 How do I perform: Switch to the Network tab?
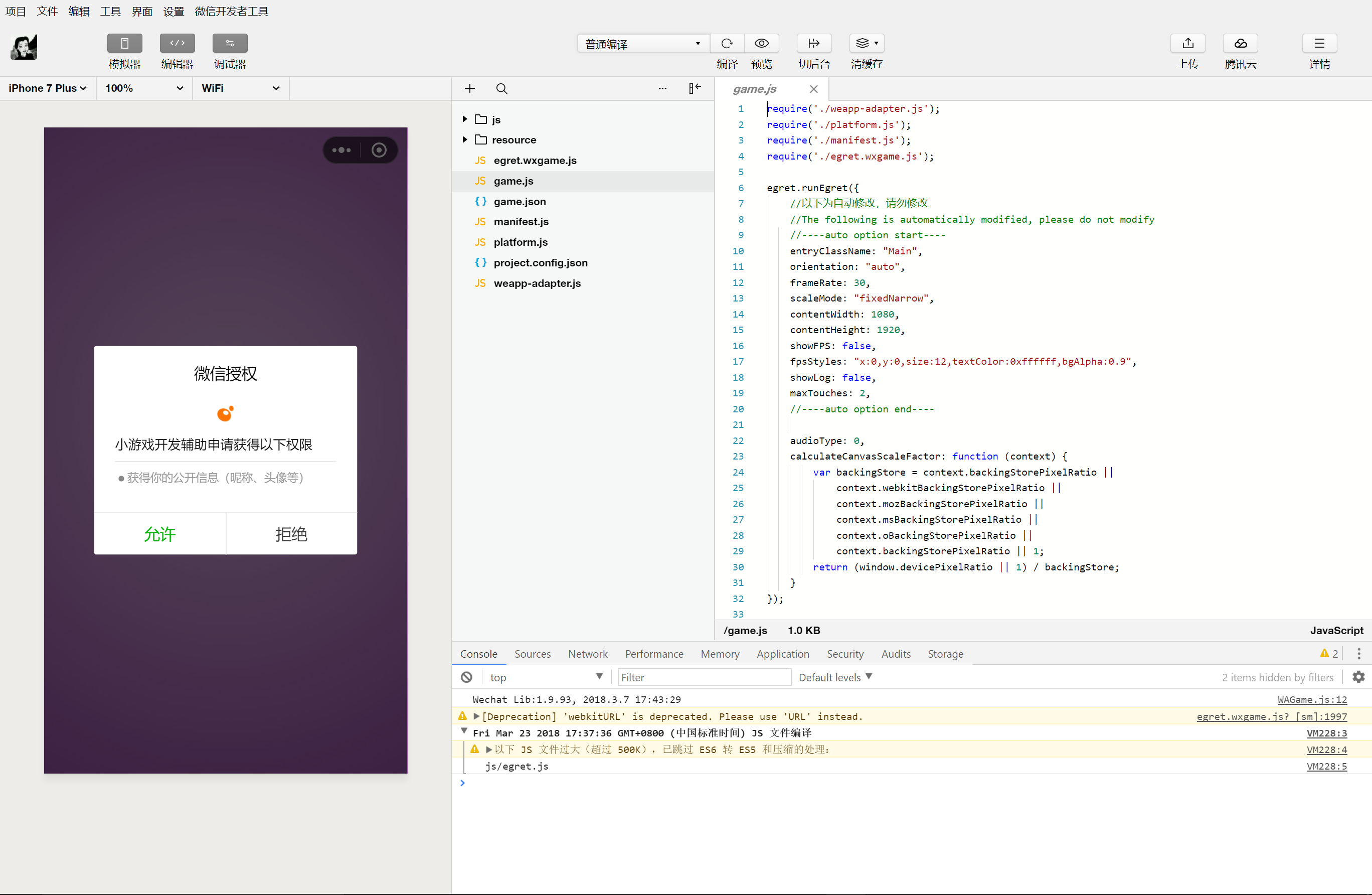tap(587, 654)
